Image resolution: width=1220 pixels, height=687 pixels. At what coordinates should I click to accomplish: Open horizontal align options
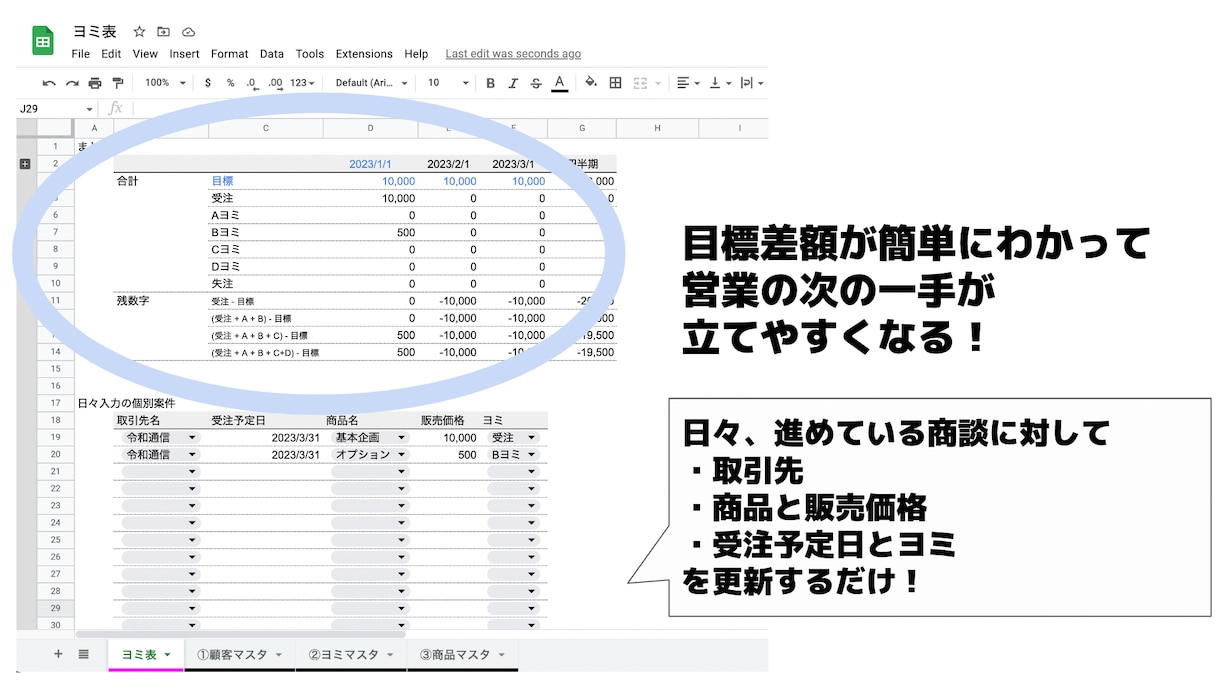point(688,83)
